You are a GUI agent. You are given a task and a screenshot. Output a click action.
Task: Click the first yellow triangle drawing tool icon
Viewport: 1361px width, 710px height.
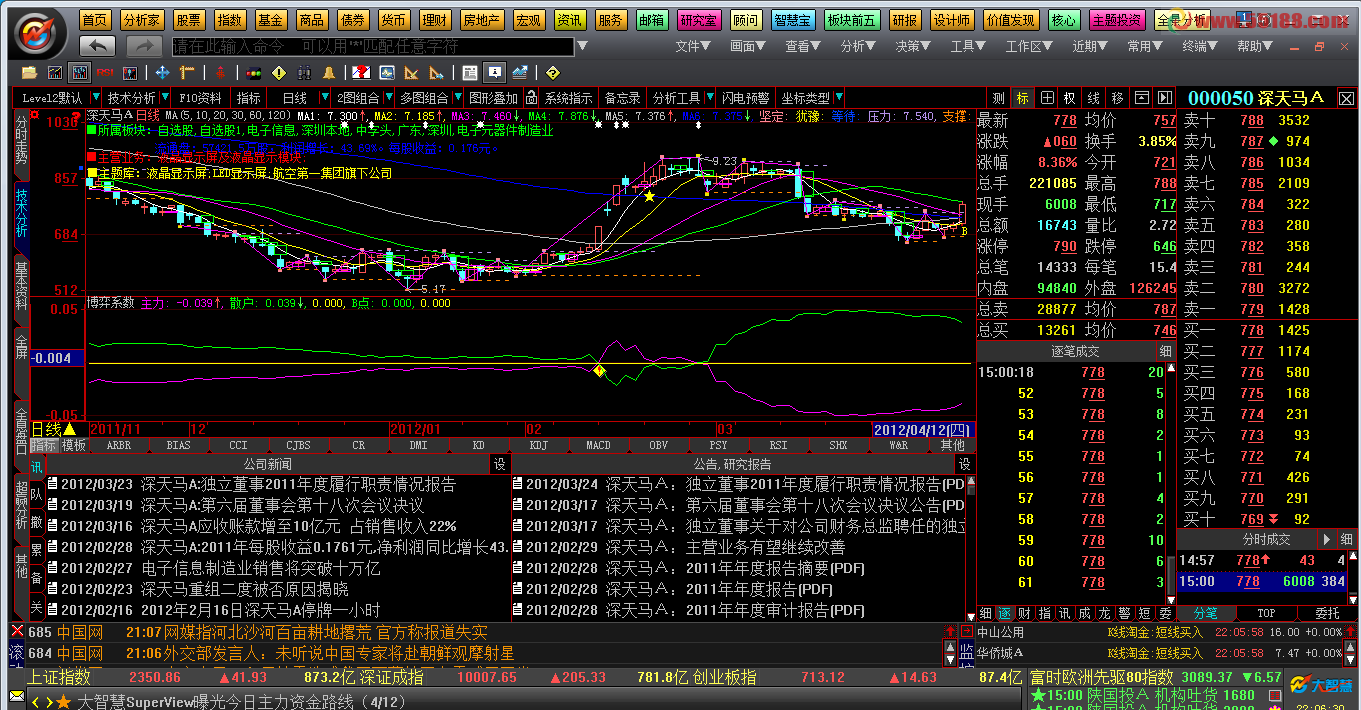point(411,73)
